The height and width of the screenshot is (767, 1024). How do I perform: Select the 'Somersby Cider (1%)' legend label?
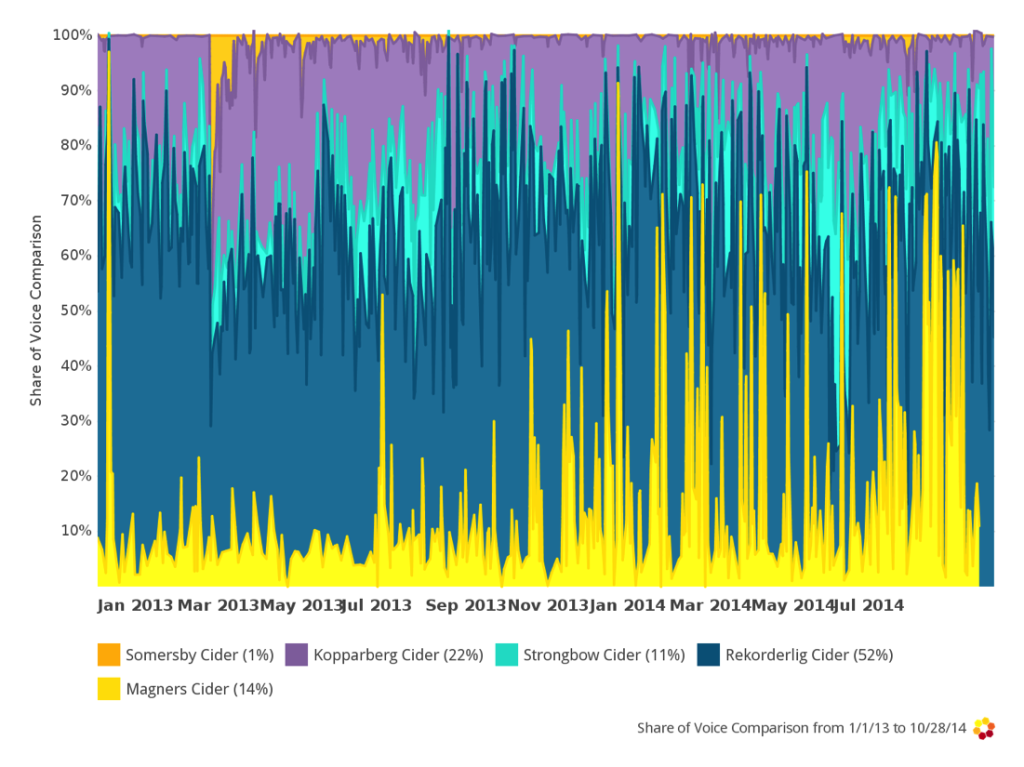point(200,655)
